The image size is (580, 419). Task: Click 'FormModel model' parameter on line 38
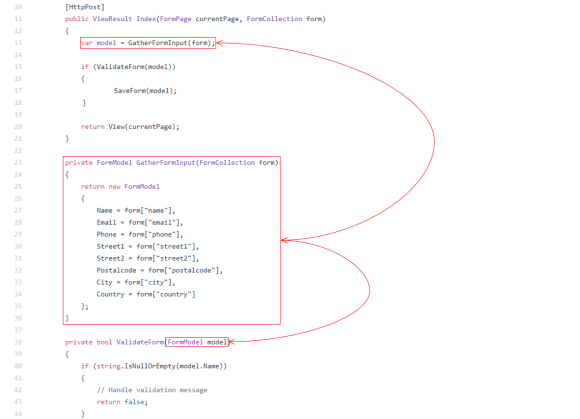click(x=197, y=342)
